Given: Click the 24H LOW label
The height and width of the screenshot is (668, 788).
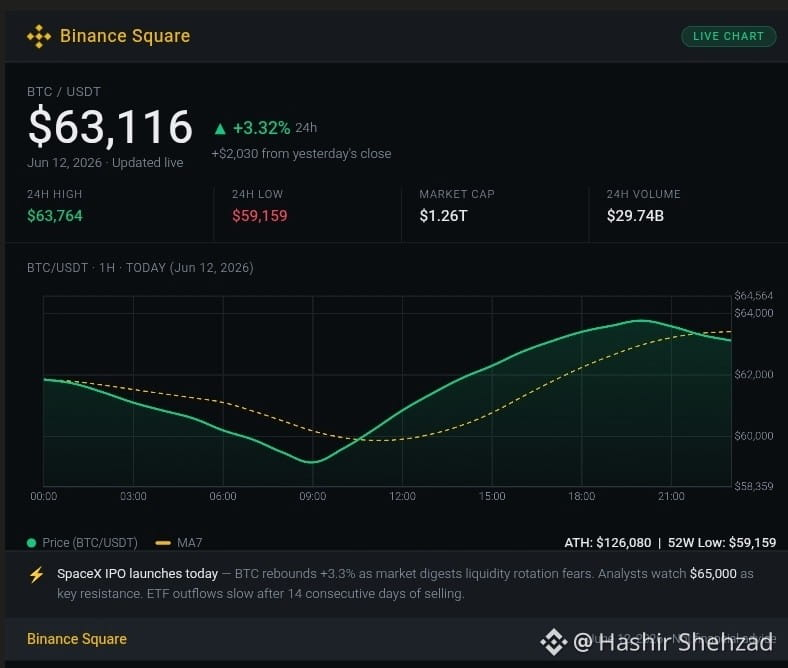Looking at the screenshot, I should (x=257, y=194).
